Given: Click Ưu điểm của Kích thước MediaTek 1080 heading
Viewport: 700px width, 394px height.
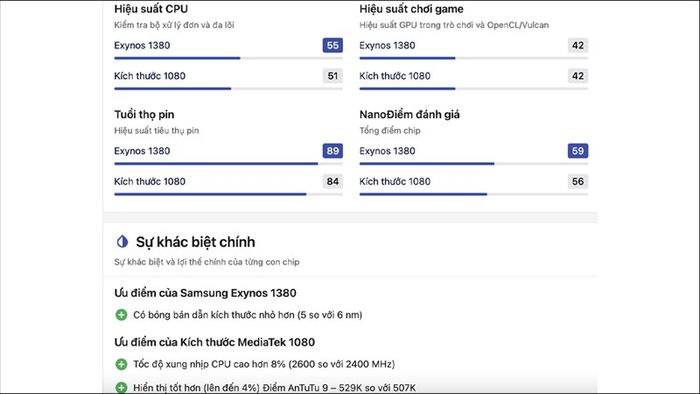Looking at the screenshot, I should pos(214,342).
